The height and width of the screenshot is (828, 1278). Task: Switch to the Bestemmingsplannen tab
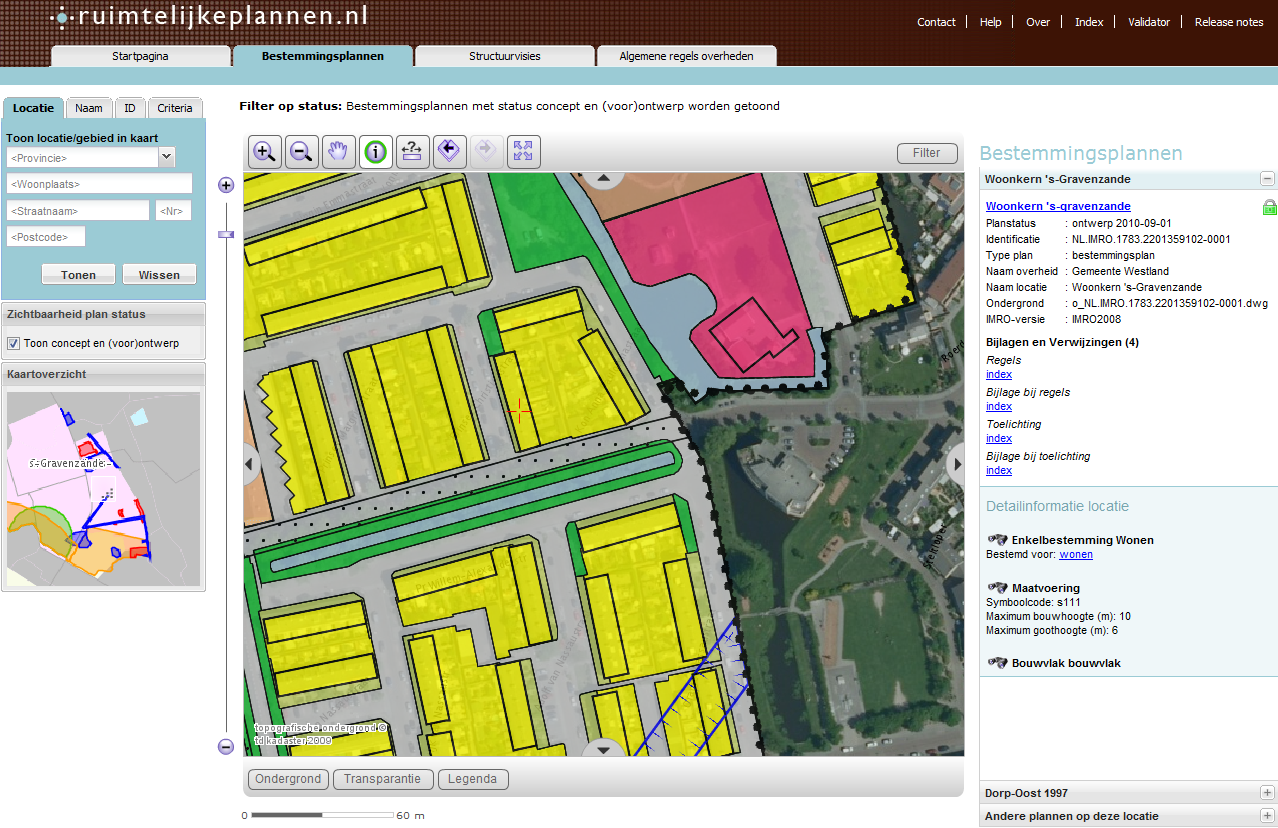tap(323, 56)
